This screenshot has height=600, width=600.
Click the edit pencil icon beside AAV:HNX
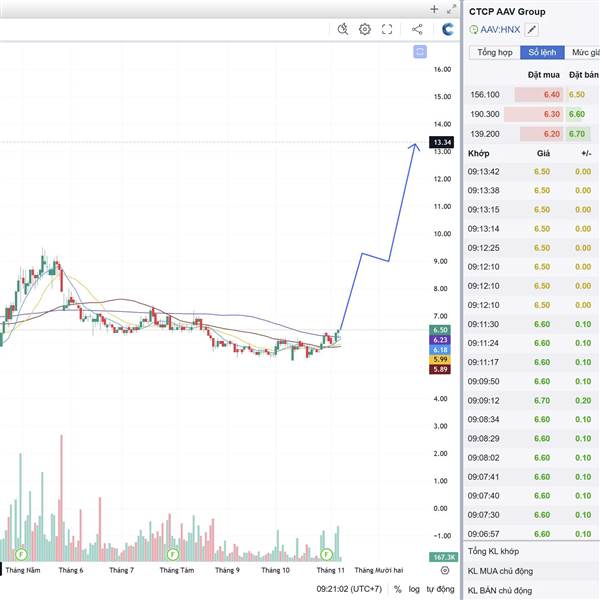[532, 29]
